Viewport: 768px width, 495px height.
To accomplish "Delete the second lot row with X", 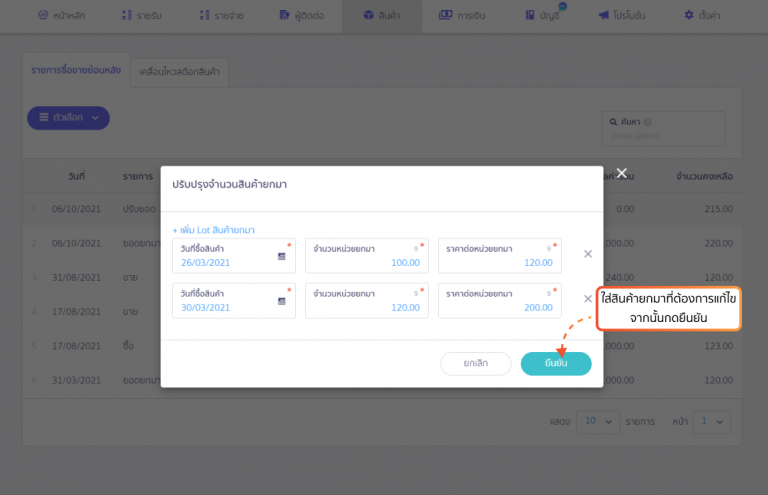I will pyautogui.click(x=588, y=299).
